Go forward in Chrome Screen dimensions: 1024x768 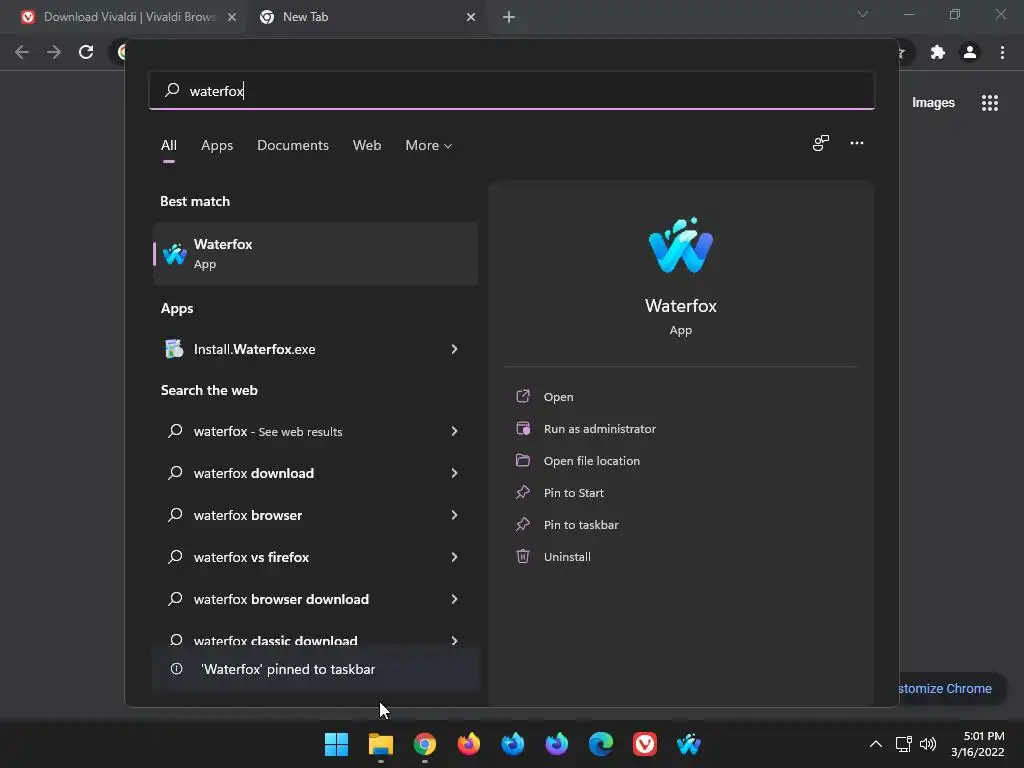54,52
